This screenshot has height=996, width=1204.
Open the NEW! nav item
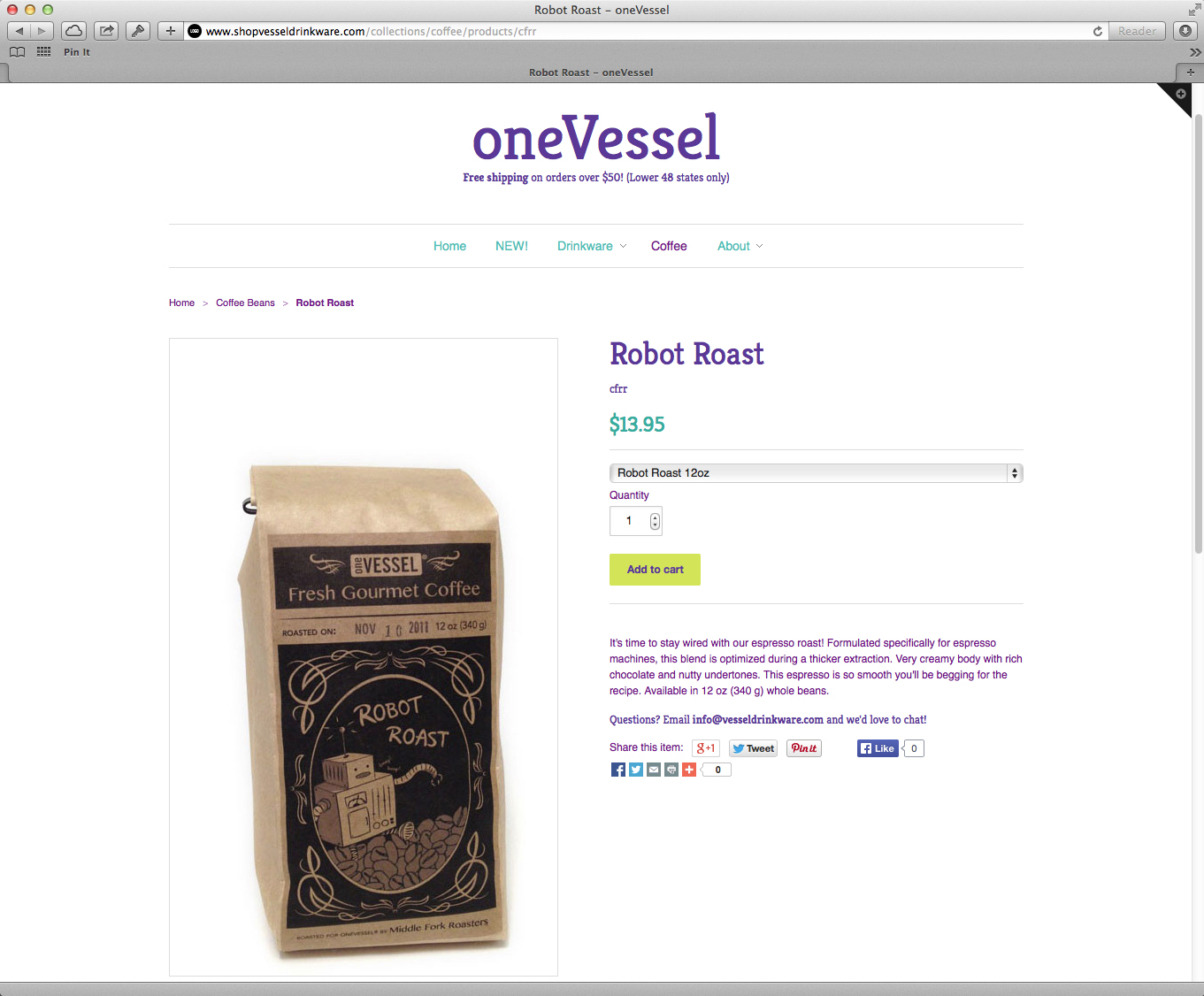click(511, 246)
